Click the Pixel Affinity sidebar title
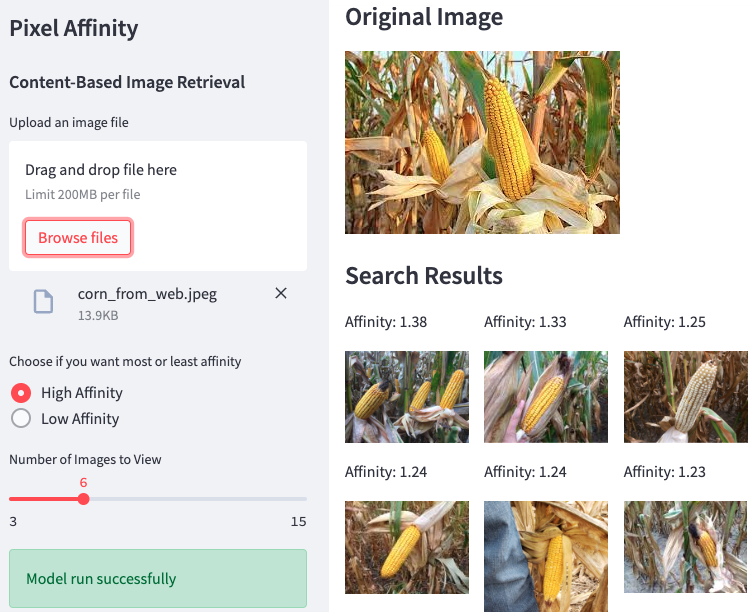756x612 pixels. (74, 28)
